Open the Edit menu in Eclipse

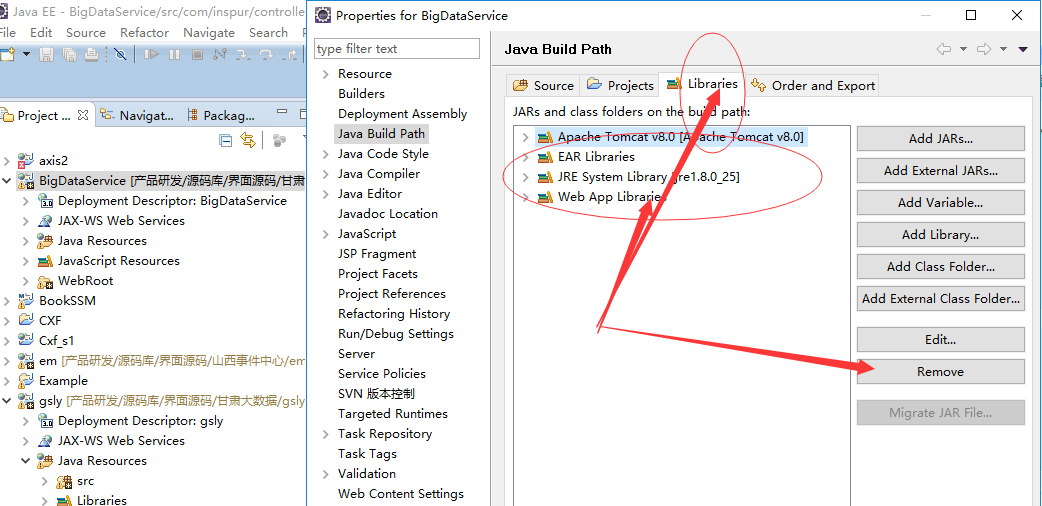coord(41,33)
